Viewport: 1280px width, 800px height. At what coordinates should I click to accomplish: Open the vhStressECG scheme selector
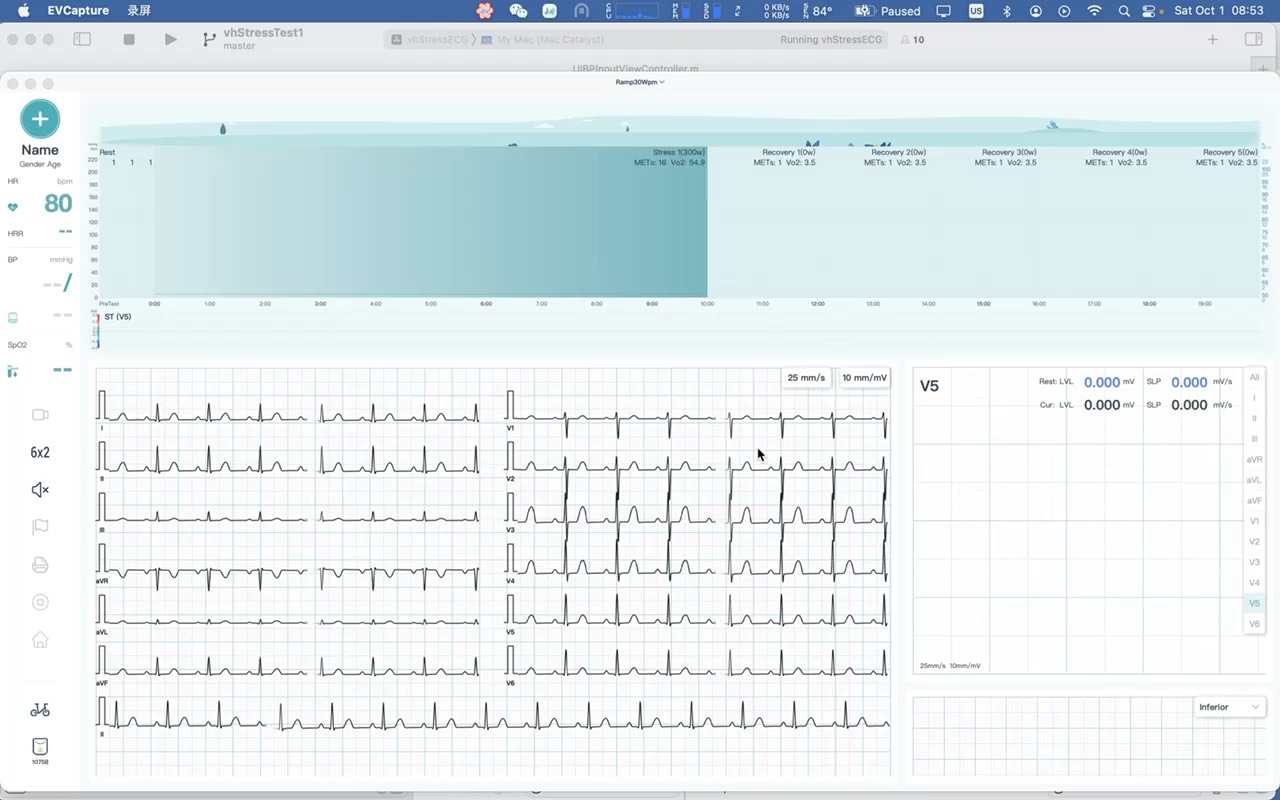click(x=430, y=40)
